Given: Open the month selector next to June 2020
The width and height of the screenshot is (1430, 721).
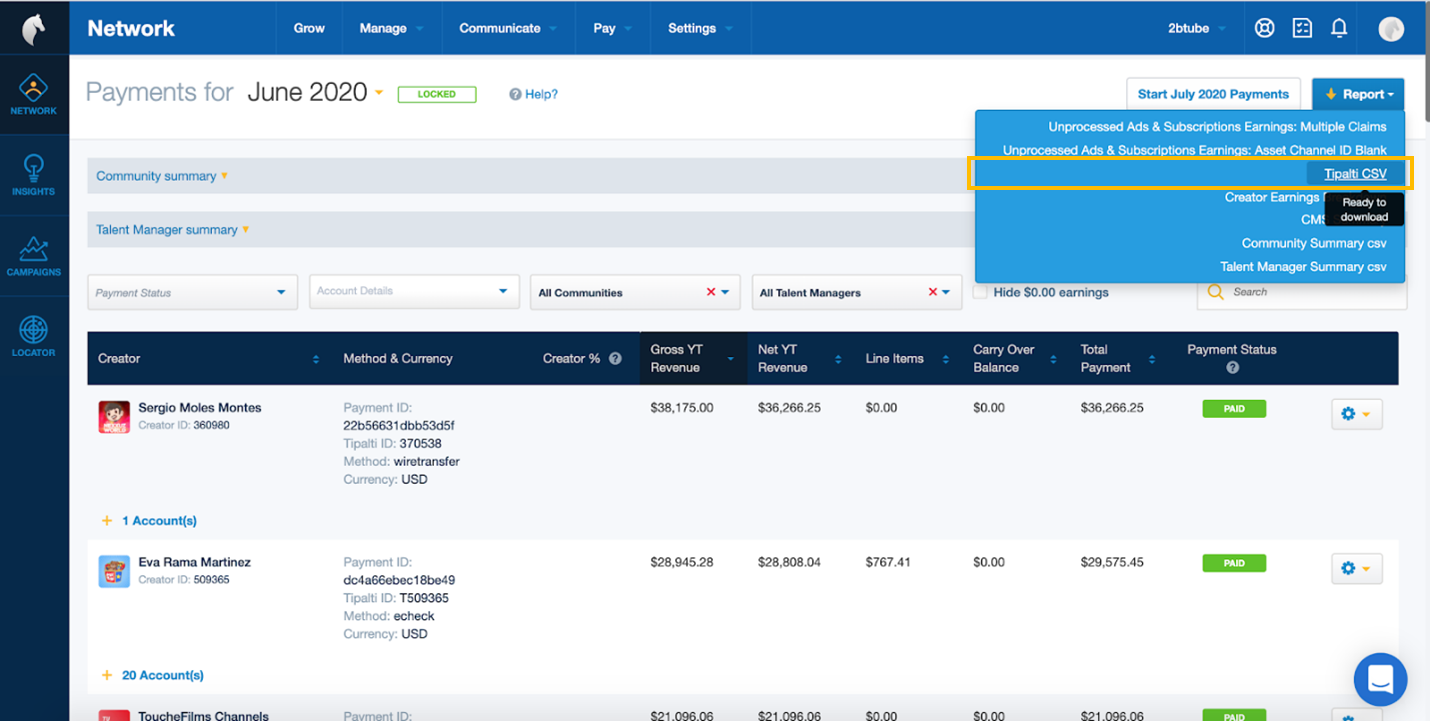Looking at the screenshot, I should 378,91.
